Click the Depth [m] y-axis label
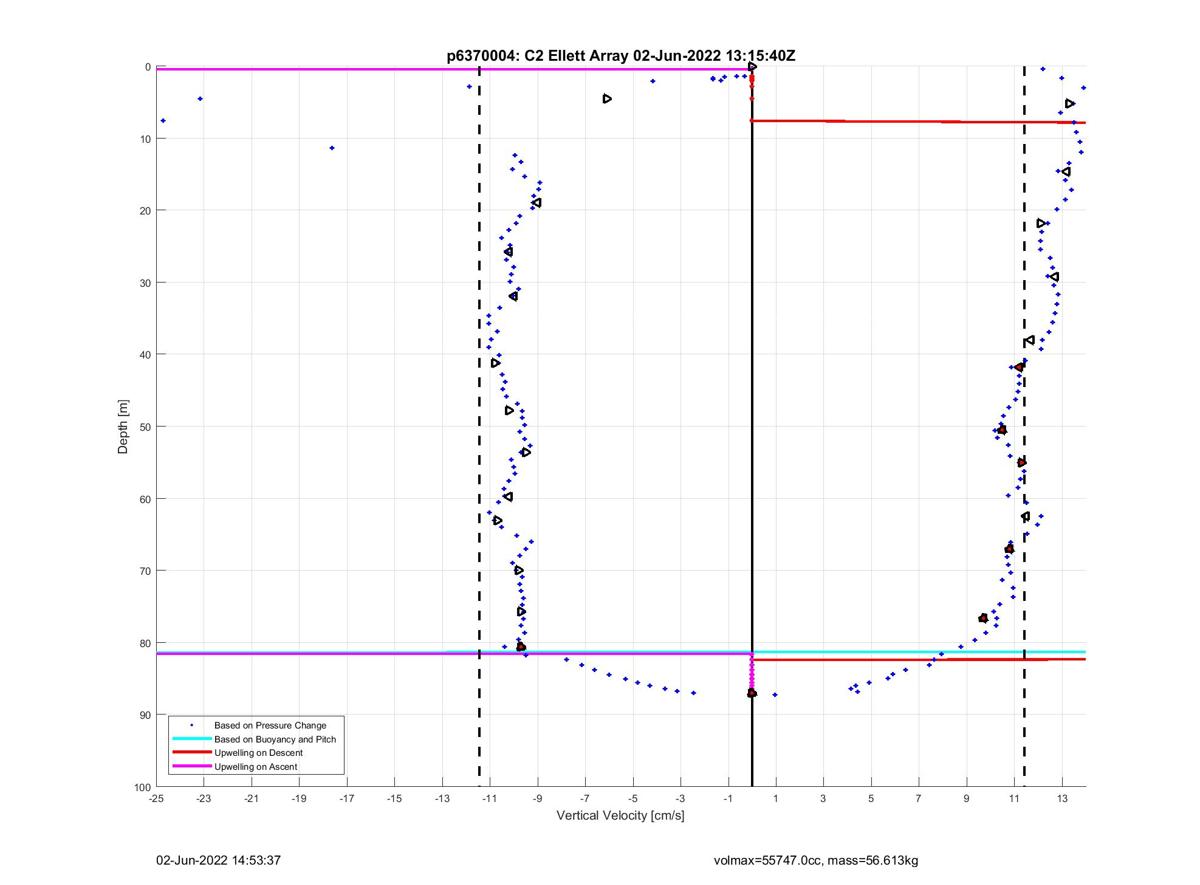The width and height of the screenshot is (1200, 885). [124, 427]
